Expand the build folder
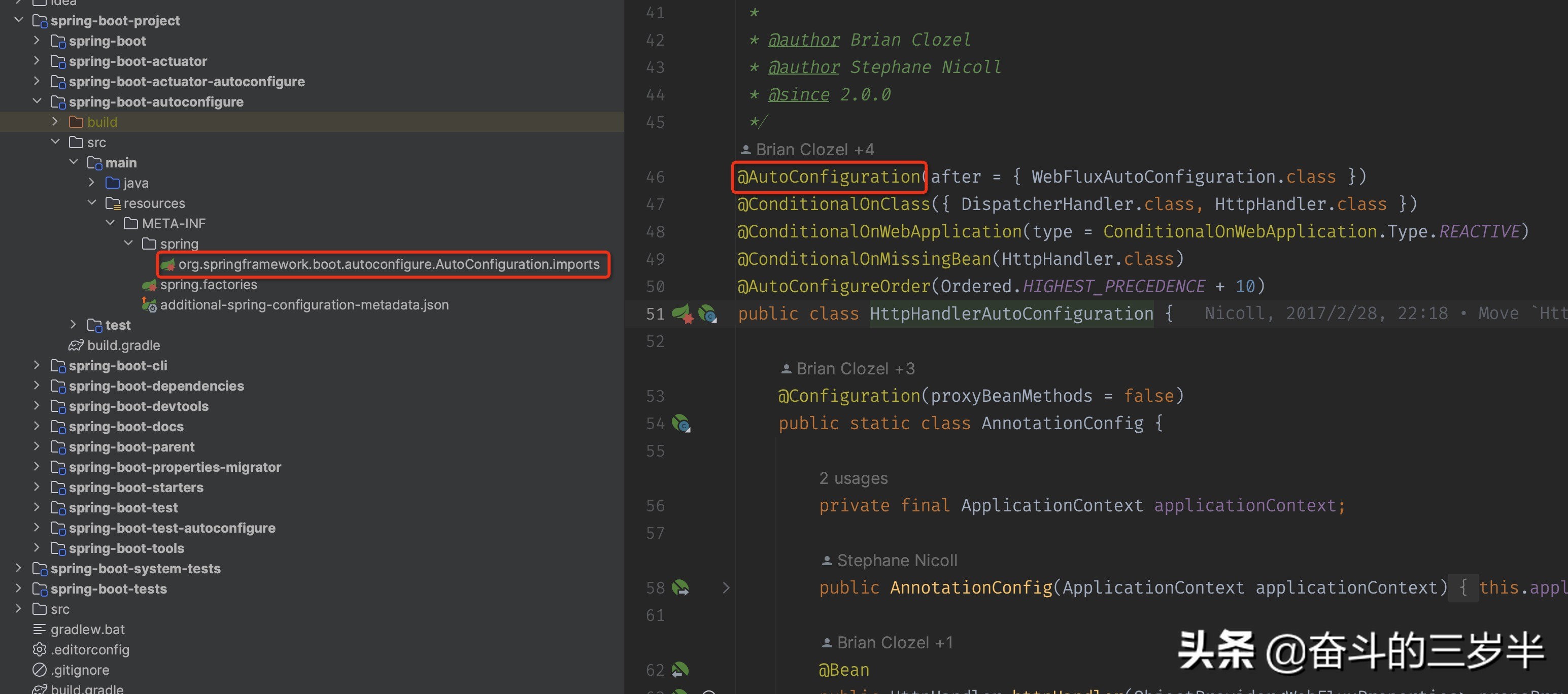 tap(55, 122)
